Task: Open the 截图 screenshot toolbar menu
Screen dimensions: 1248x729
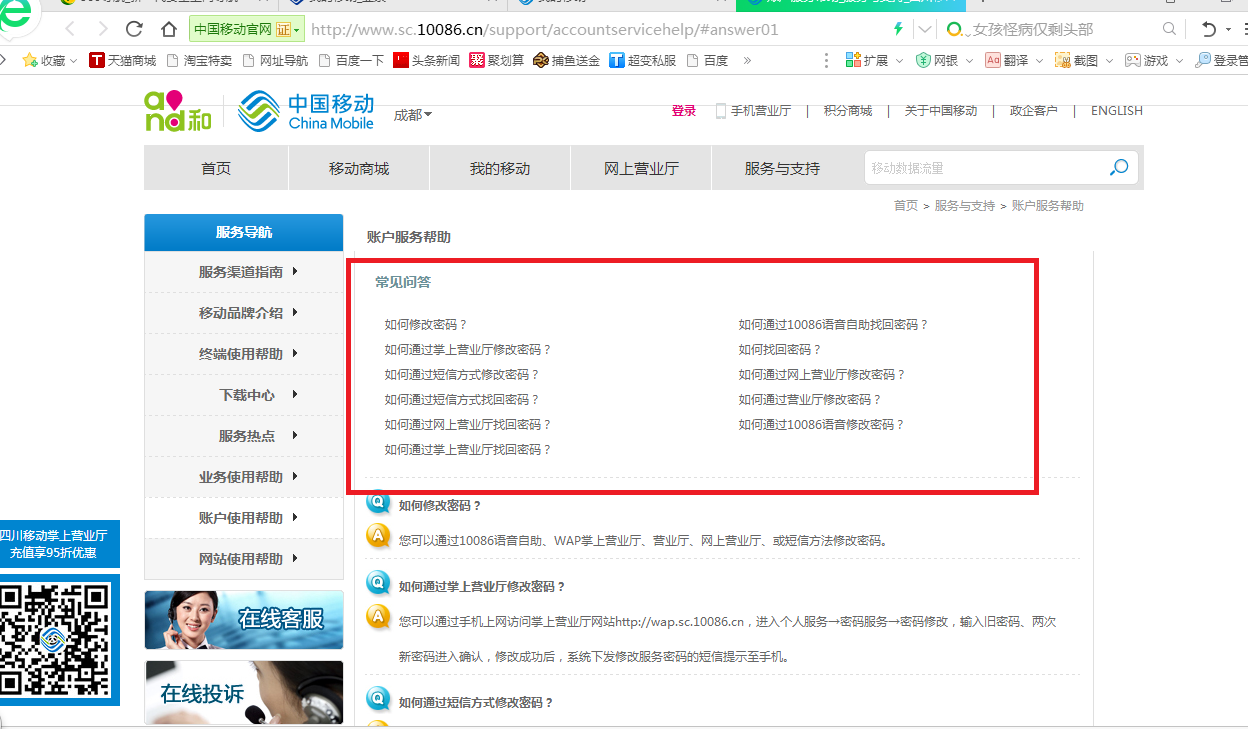Action: (x=1085, y=60)
